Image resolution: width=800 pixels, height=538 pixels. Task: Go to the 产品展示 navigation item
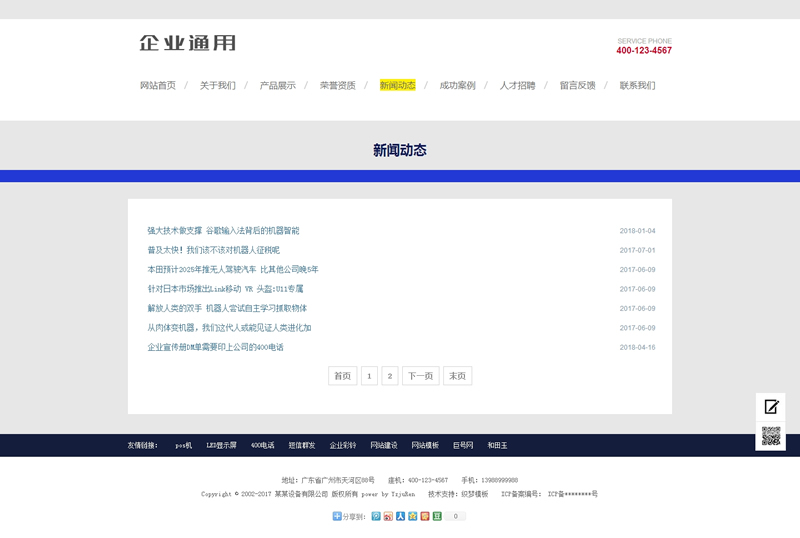[x=278, y=86]
